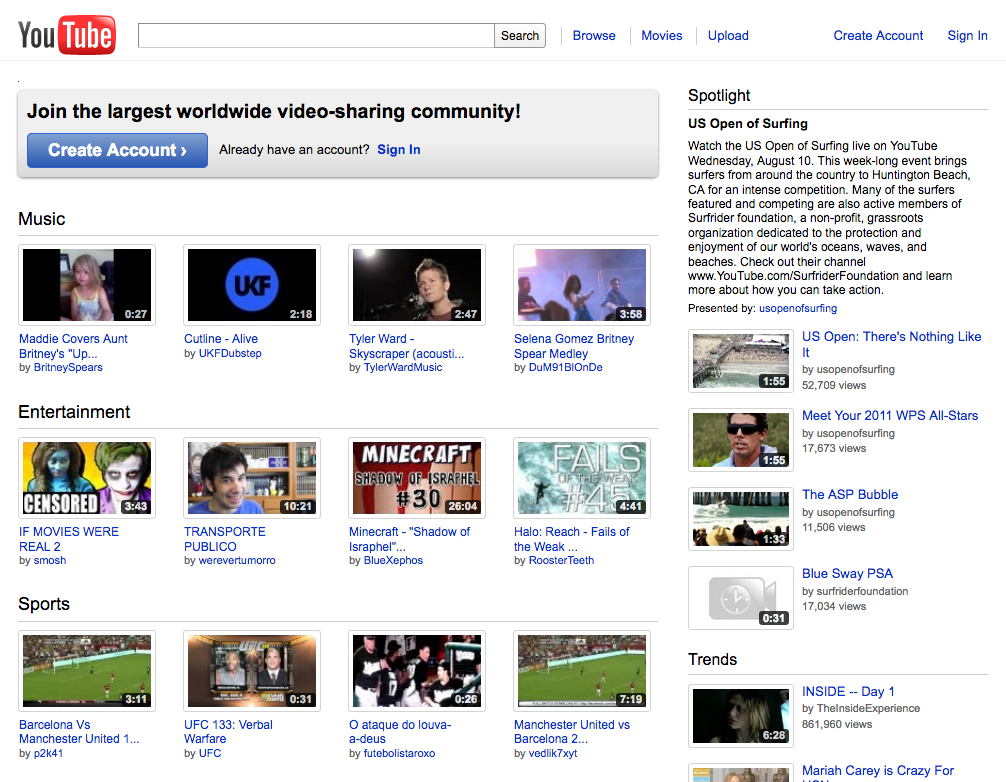Play the Minecraft Shadow of Israphel thumbnail
The height and width of the screenshot is (782, 1006).
coord(416,477)
